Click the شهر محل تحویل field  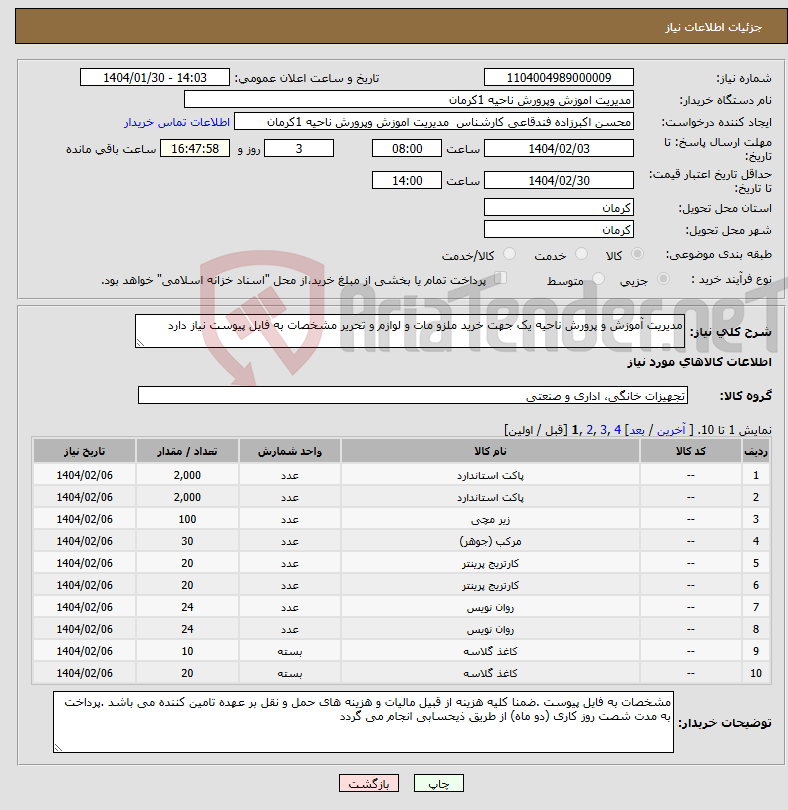(x=559, y=229)
